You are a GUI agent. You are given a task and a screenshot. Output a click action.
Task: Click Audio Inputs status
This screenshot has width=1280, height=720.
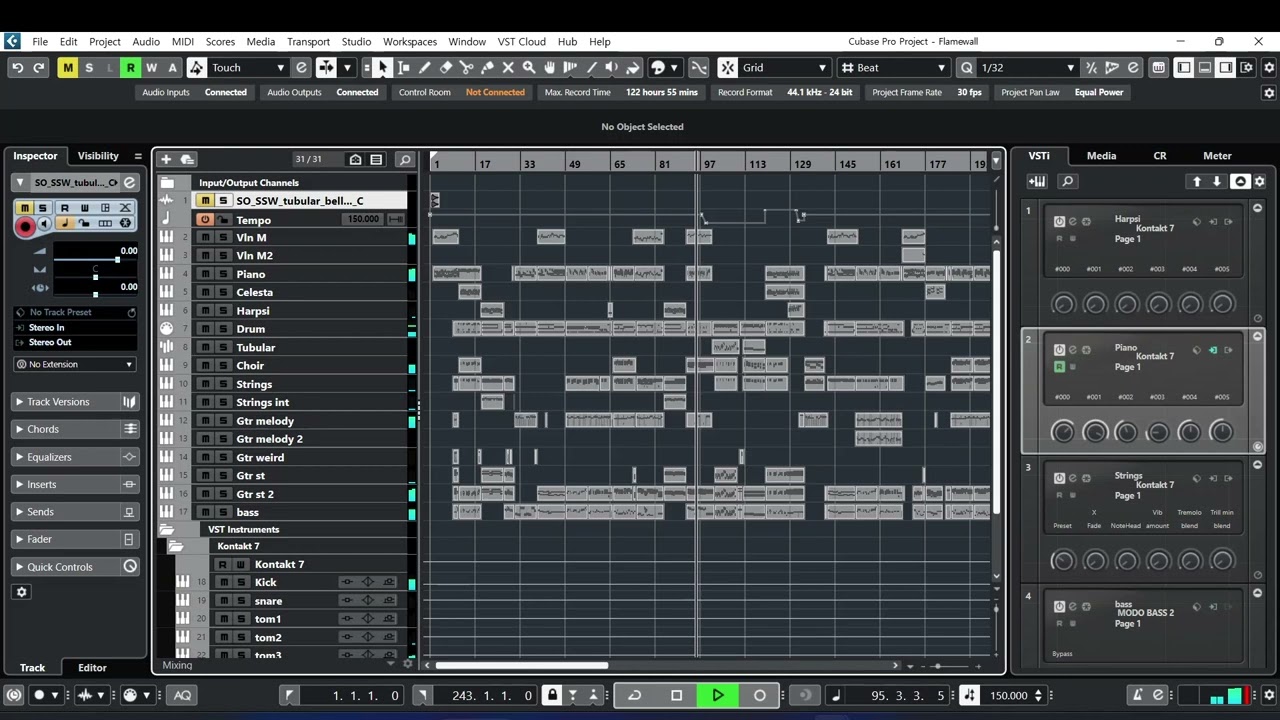click(194, 92)
